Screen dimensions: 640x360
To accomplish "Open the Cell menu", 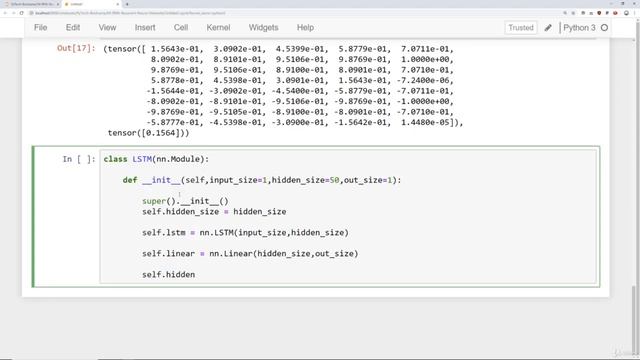I will pyautogui.click(x=180, y=28).
